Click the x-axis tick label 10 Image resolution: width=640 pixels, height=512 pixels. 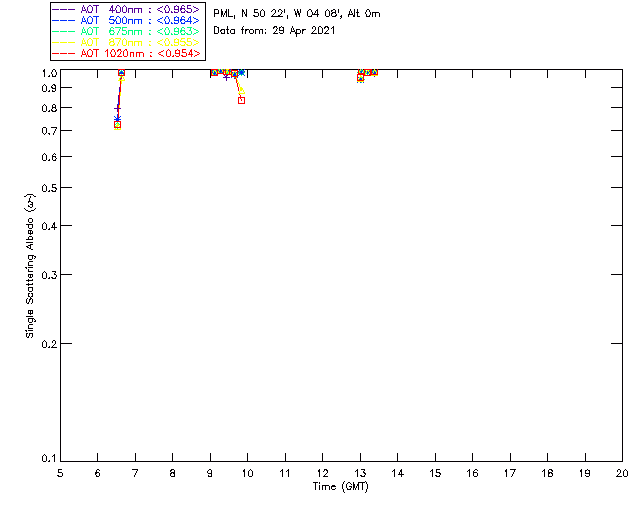[247, 473]
